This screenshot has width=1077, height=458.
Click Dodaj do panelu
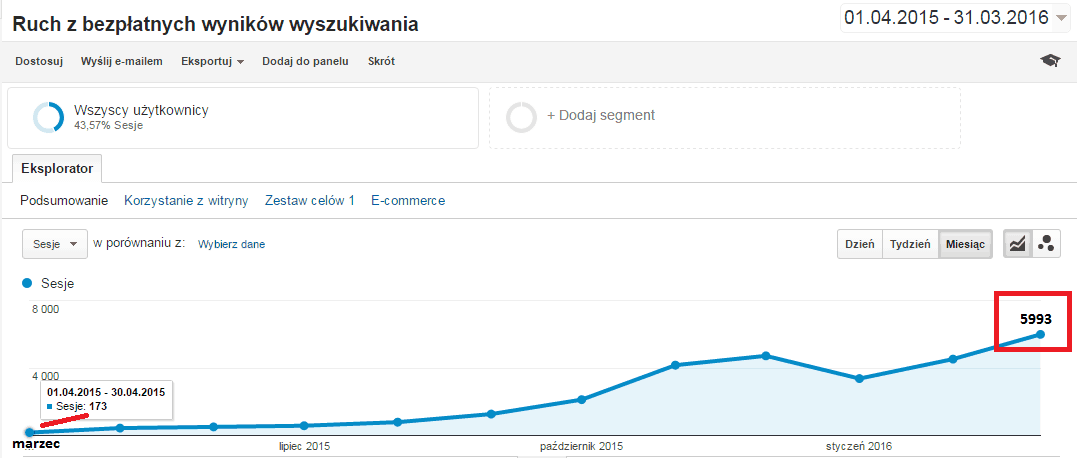[305, 61]
